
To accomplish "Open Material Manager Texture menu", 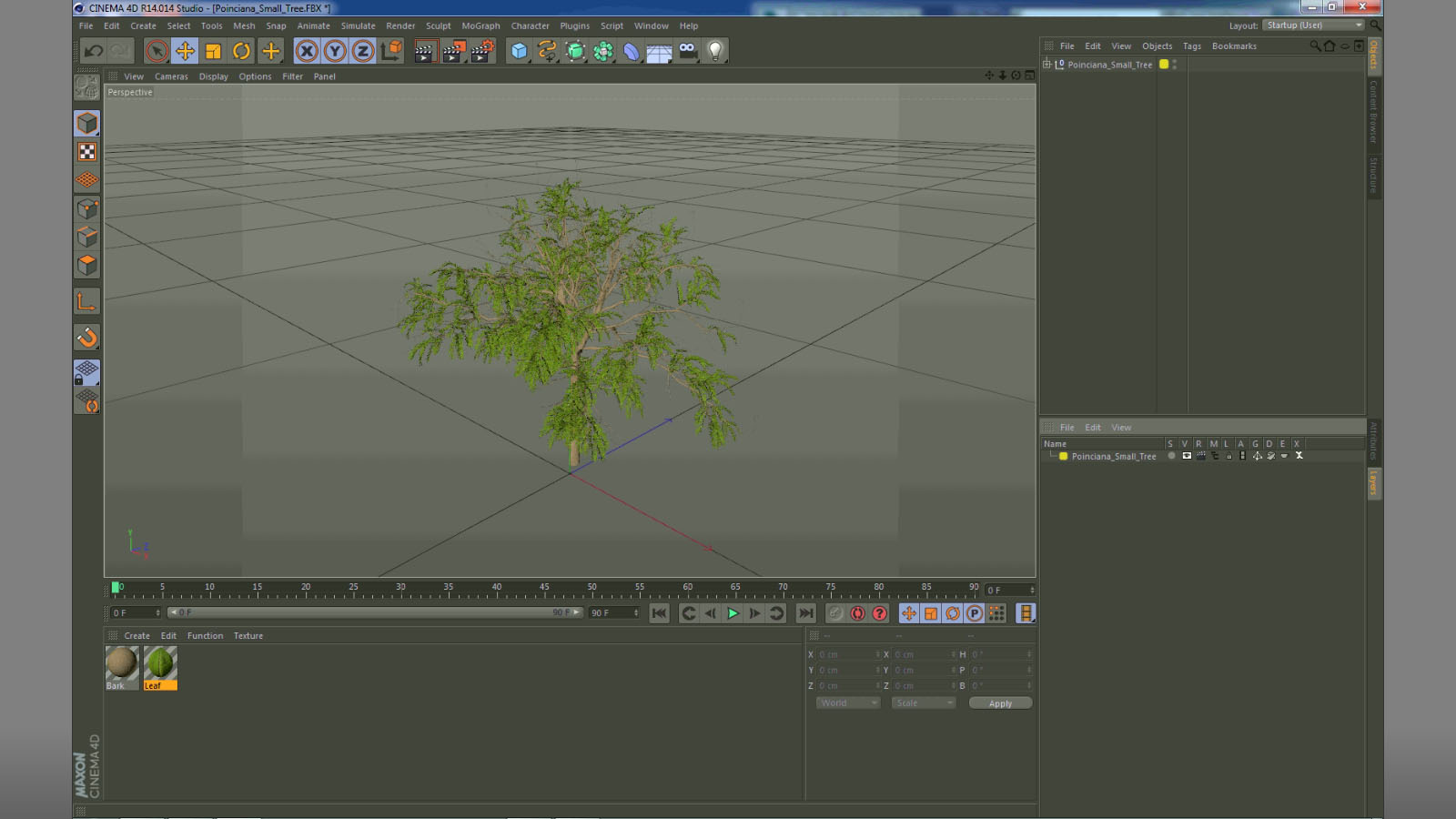I will pyautogui.click(x=248, y=636).
